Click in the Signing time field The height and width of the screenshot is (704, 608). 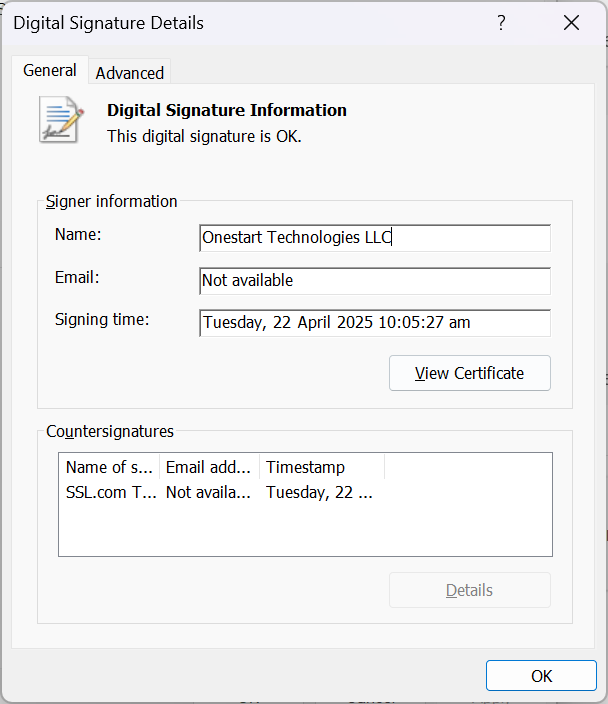tap(375, 323)
